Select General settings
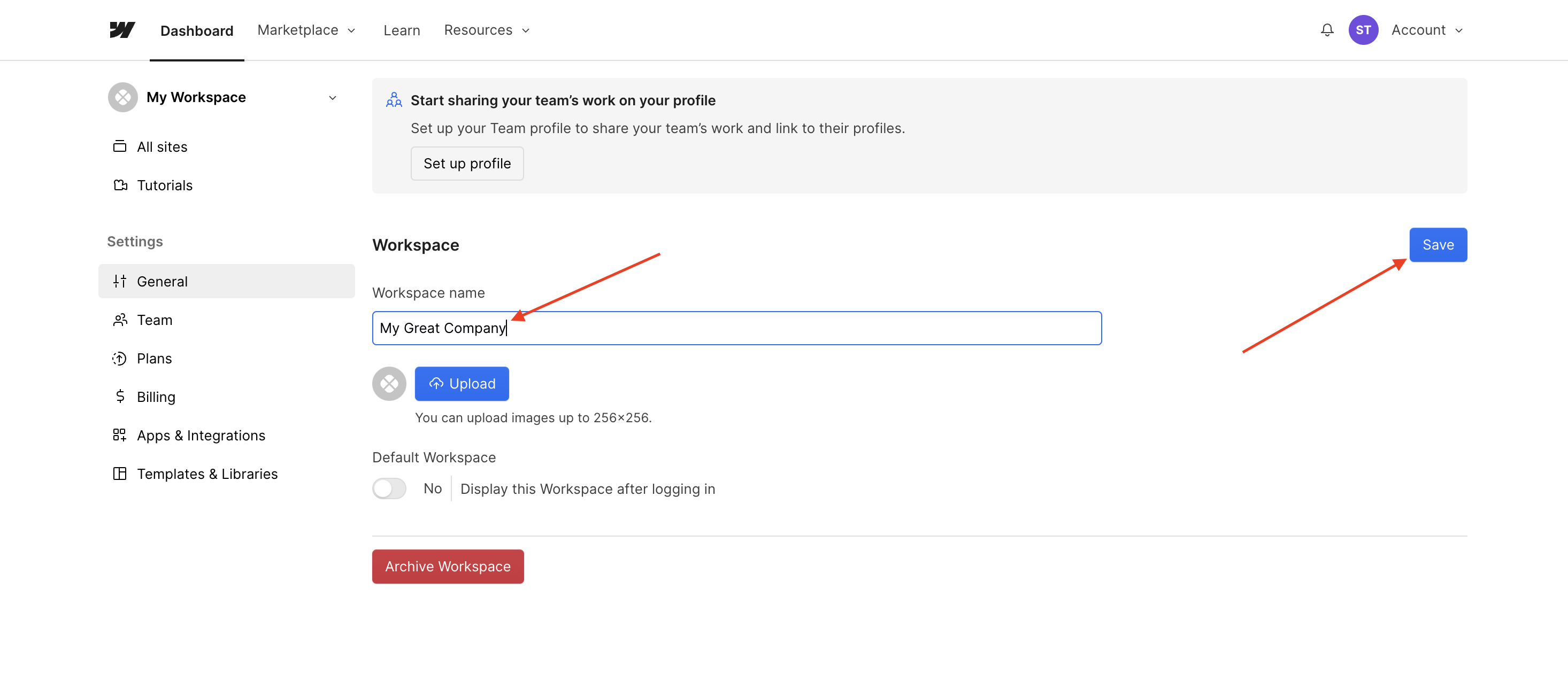Image resolution: width=1568 pixels, height=698 pixels. pyautogui.click(x=226, y=281)
